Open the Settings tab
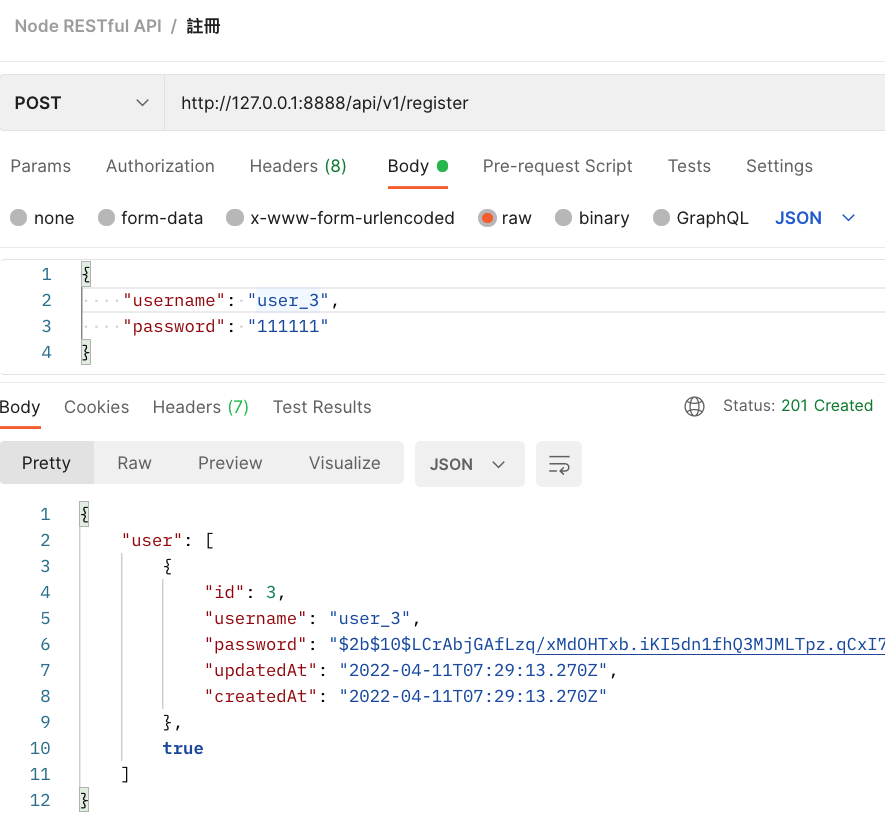Image resolution: width=885 pixels, height=818 pixels. [779, 166]
